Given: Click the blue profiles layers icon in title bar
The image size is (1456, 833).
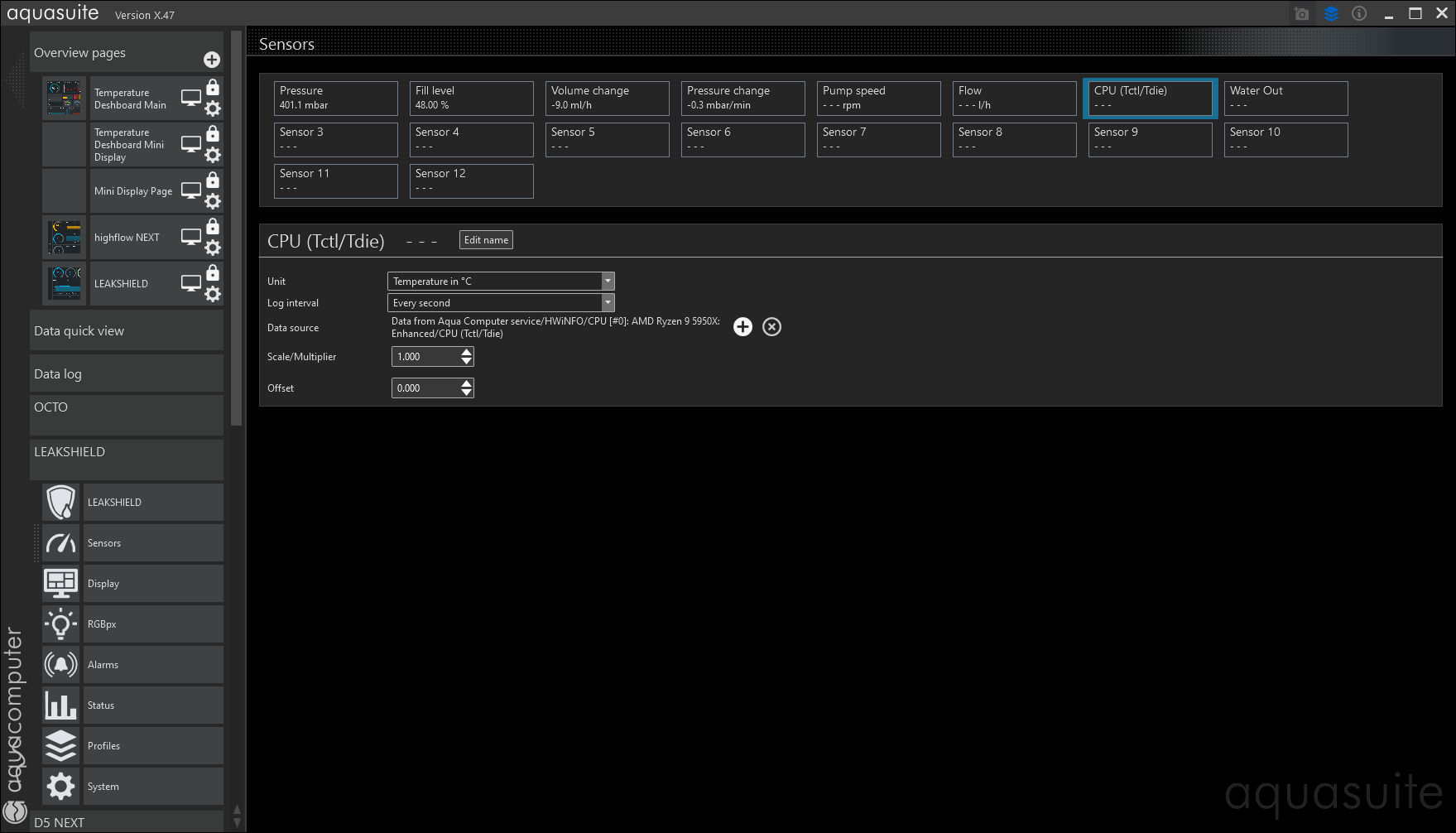Looking at the screenshot, I should [1331, 14].
